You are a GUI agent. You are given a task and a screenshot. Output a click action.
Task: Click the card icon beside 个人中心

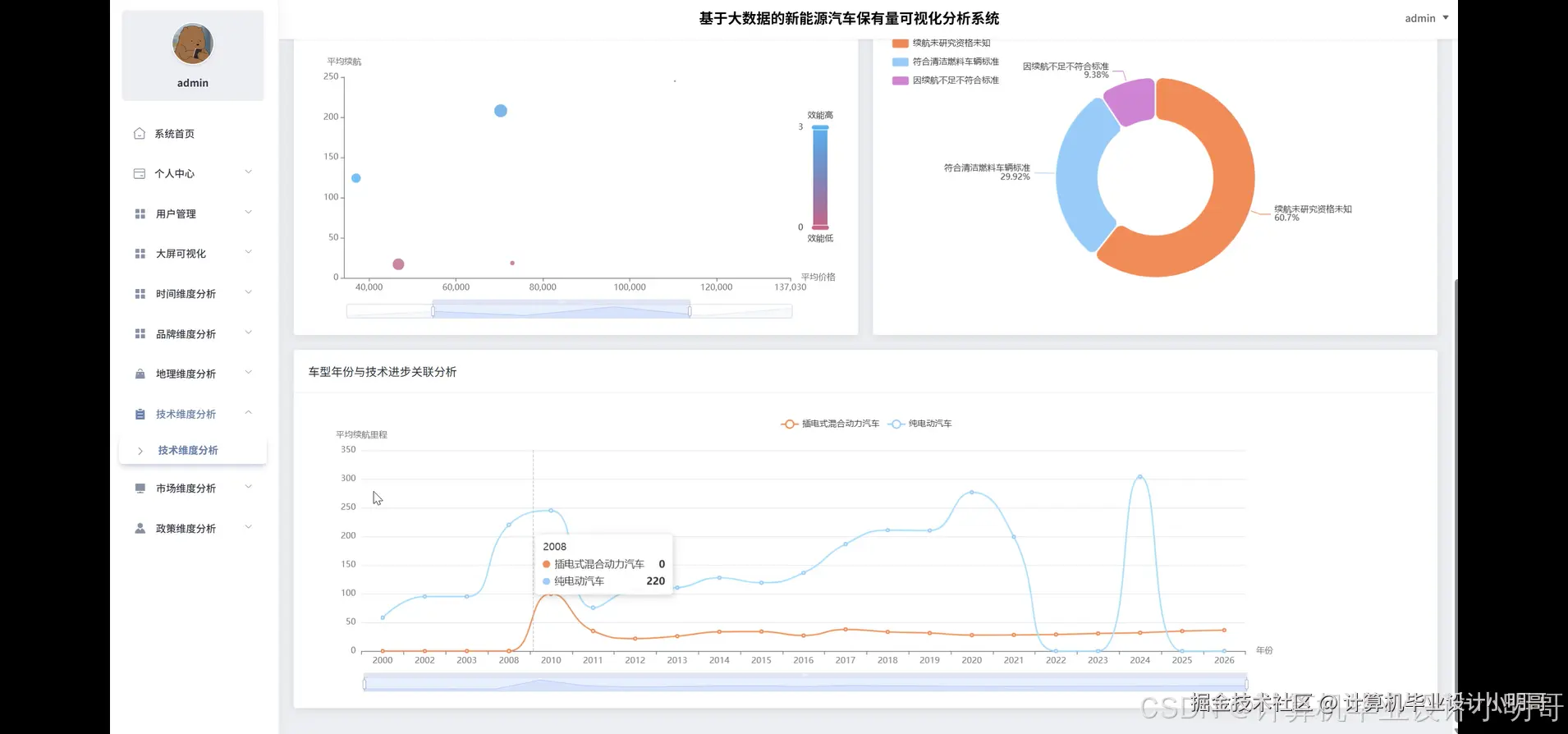coord(140,173)
